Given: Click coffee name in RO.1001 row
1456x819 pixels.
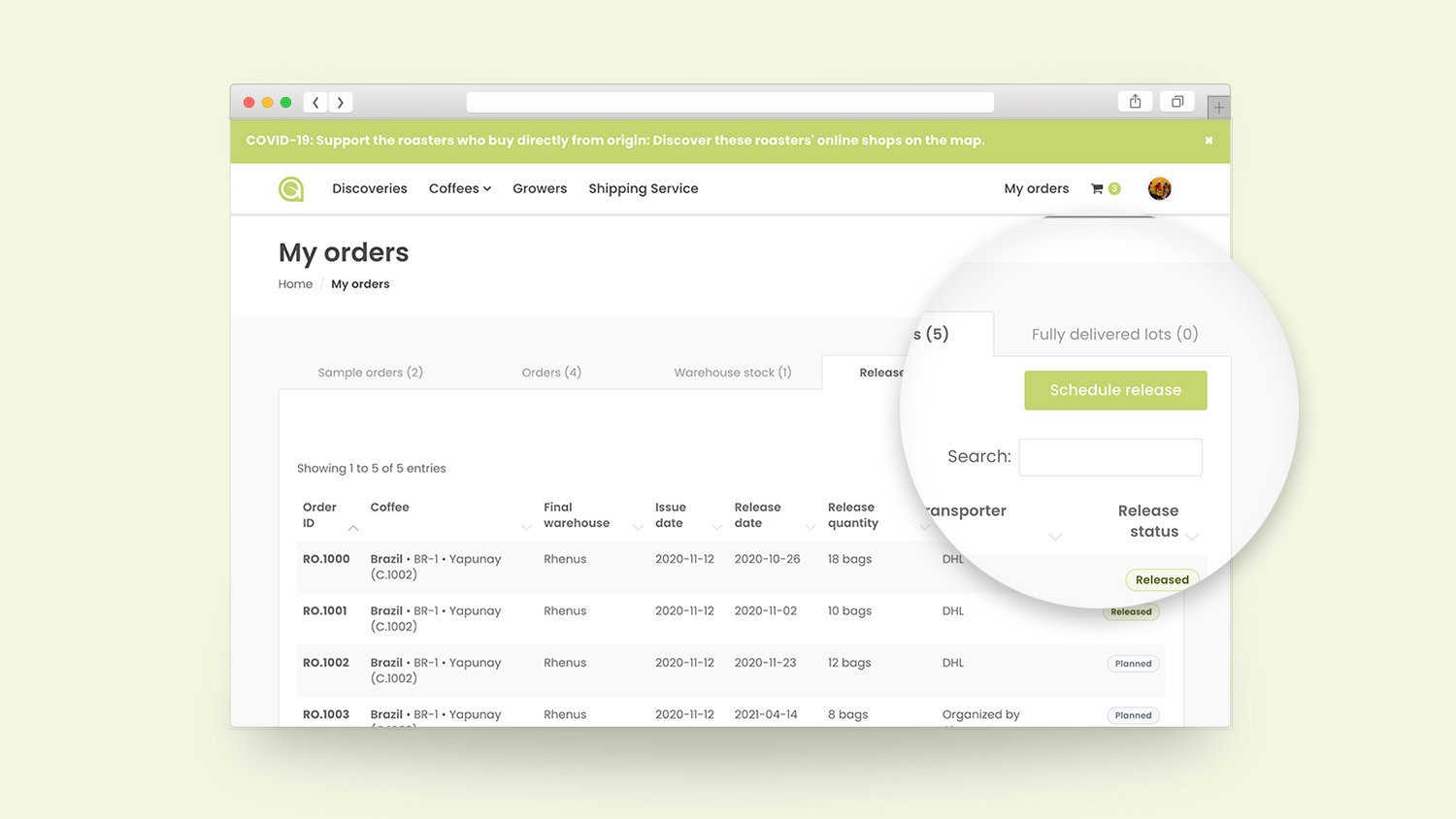Looking at the screenshot, I should point(436,618).
